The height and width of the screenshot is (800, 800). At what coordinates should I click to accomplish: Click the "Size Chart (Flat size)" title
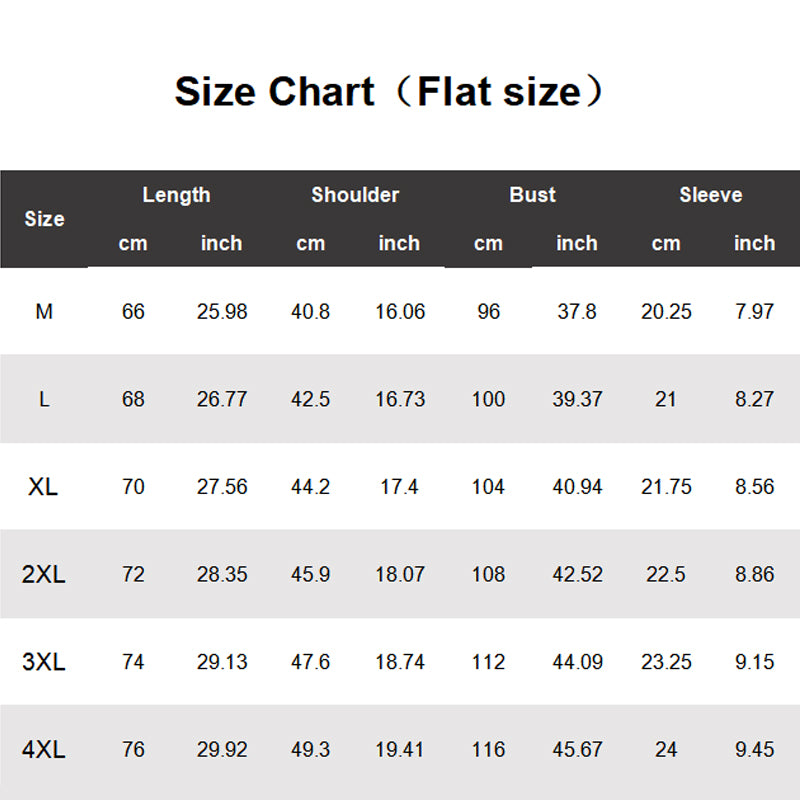(x=390, y=92)
